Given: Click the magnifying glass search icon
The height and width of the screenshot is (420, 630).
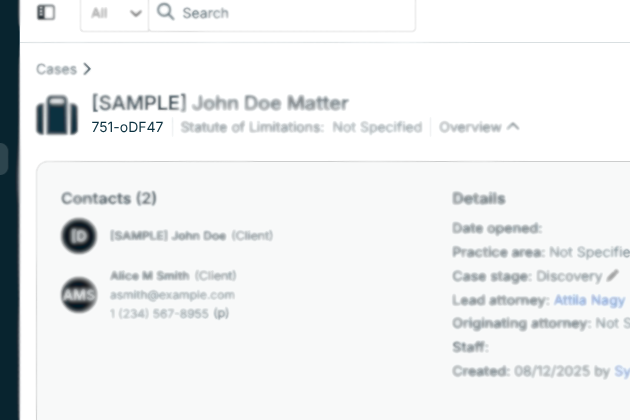Looking at the screenshot, I should coord(165,13).
